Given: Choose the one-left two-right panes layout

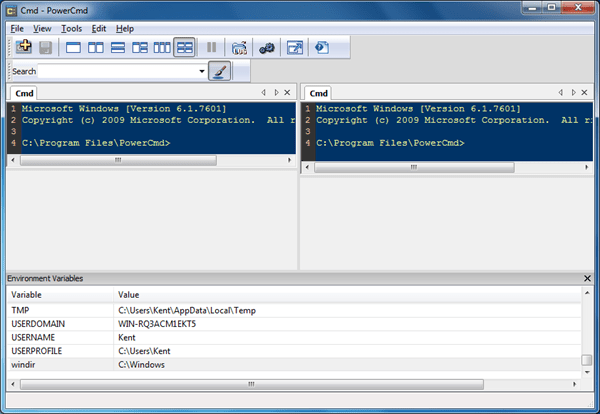Looking at the screenshot, I should click(140, 47).
